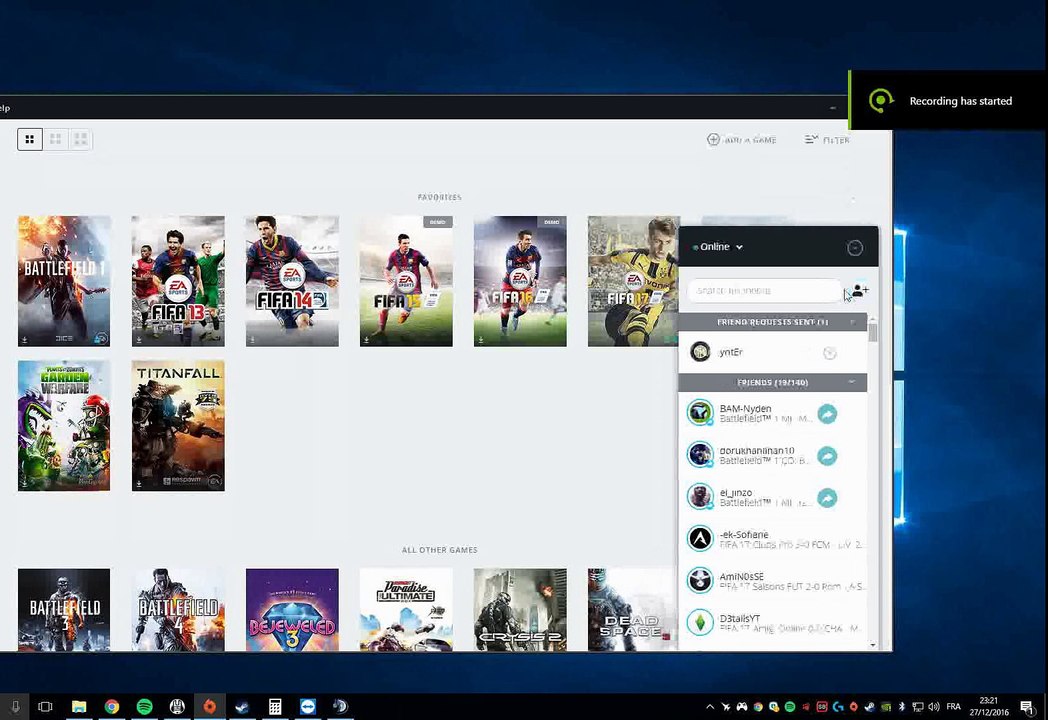Click the FRA keyboard language indicator

point(954,707)
